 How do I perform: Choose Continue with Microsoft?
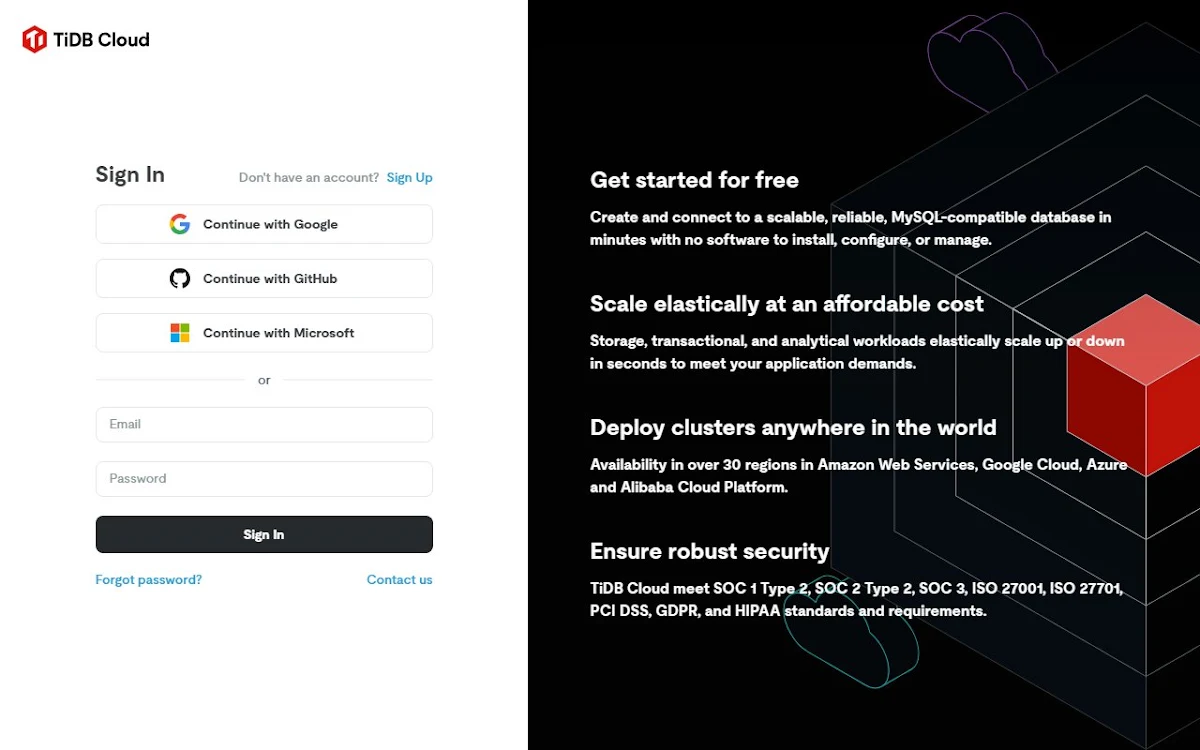coord(264,333)
